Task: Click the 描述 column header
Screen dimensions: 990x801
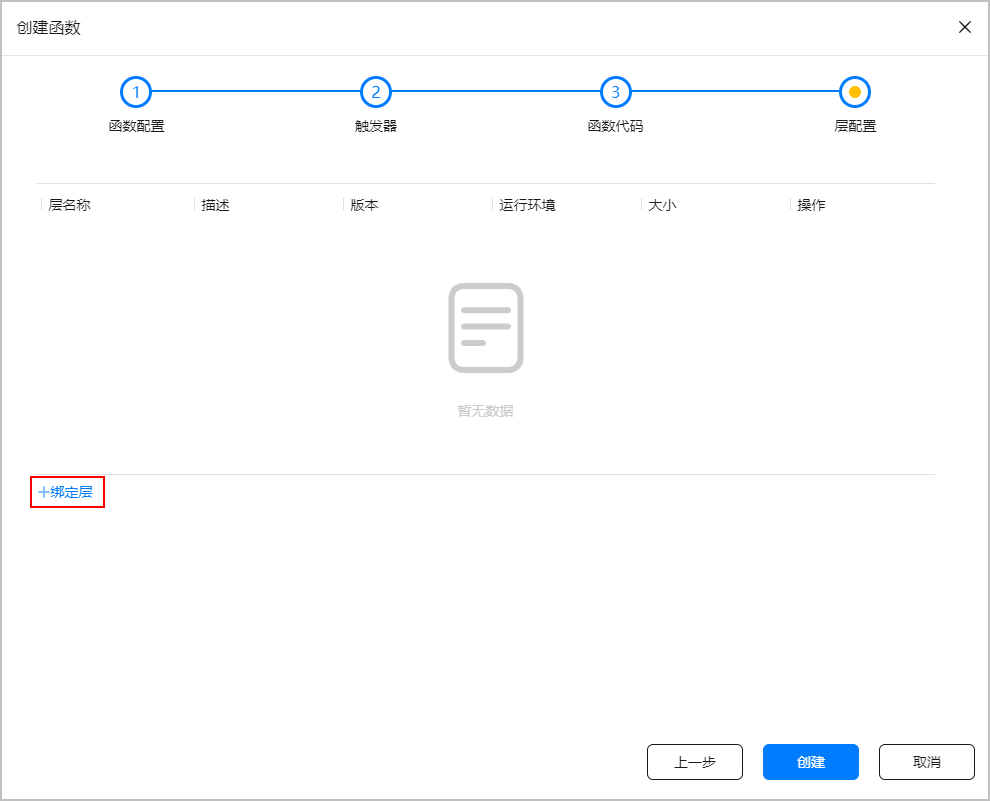Action: point(216,205)
